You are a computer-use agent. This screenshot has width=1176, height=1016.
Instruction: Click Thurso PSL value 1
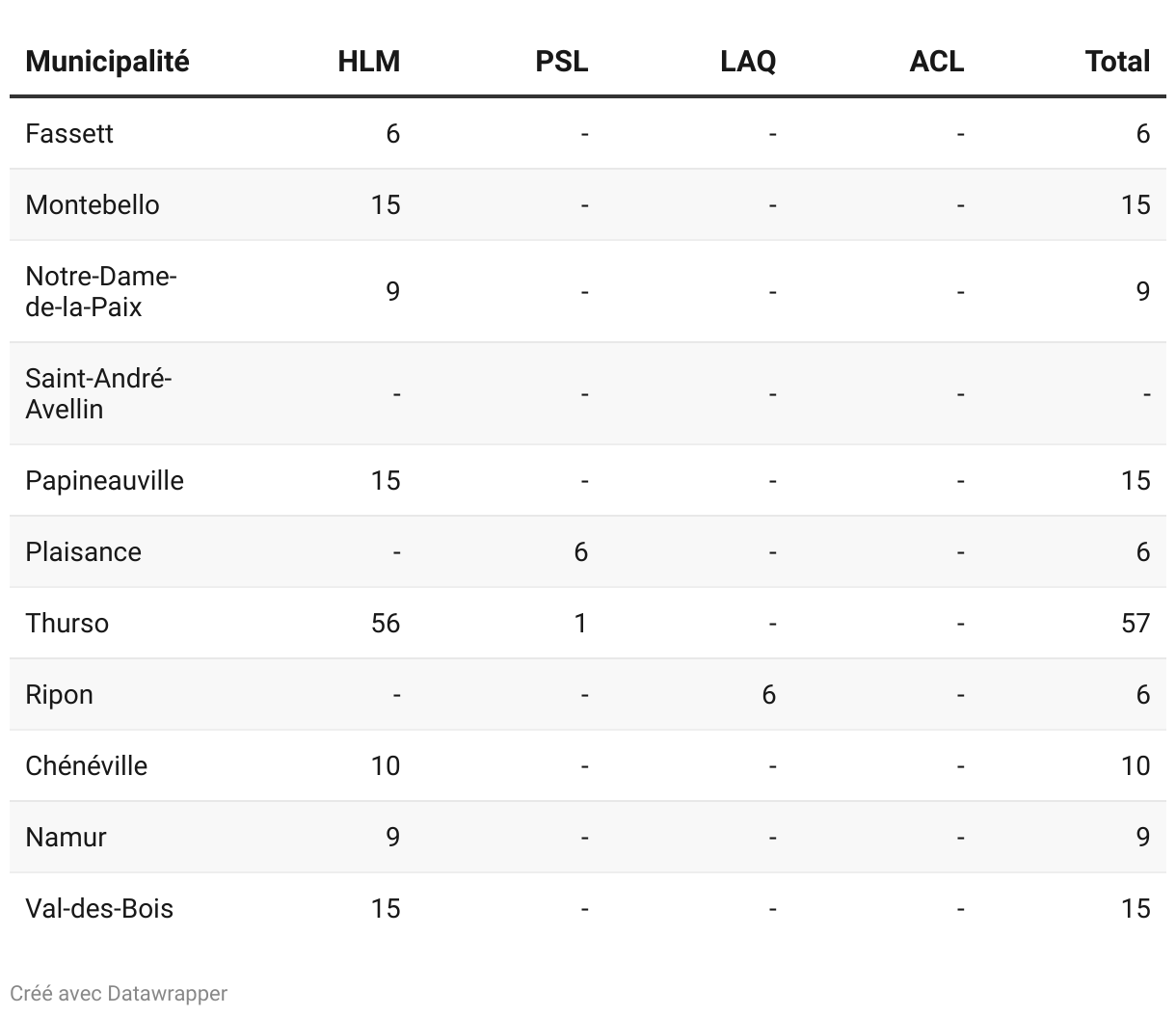pos(580,623)
